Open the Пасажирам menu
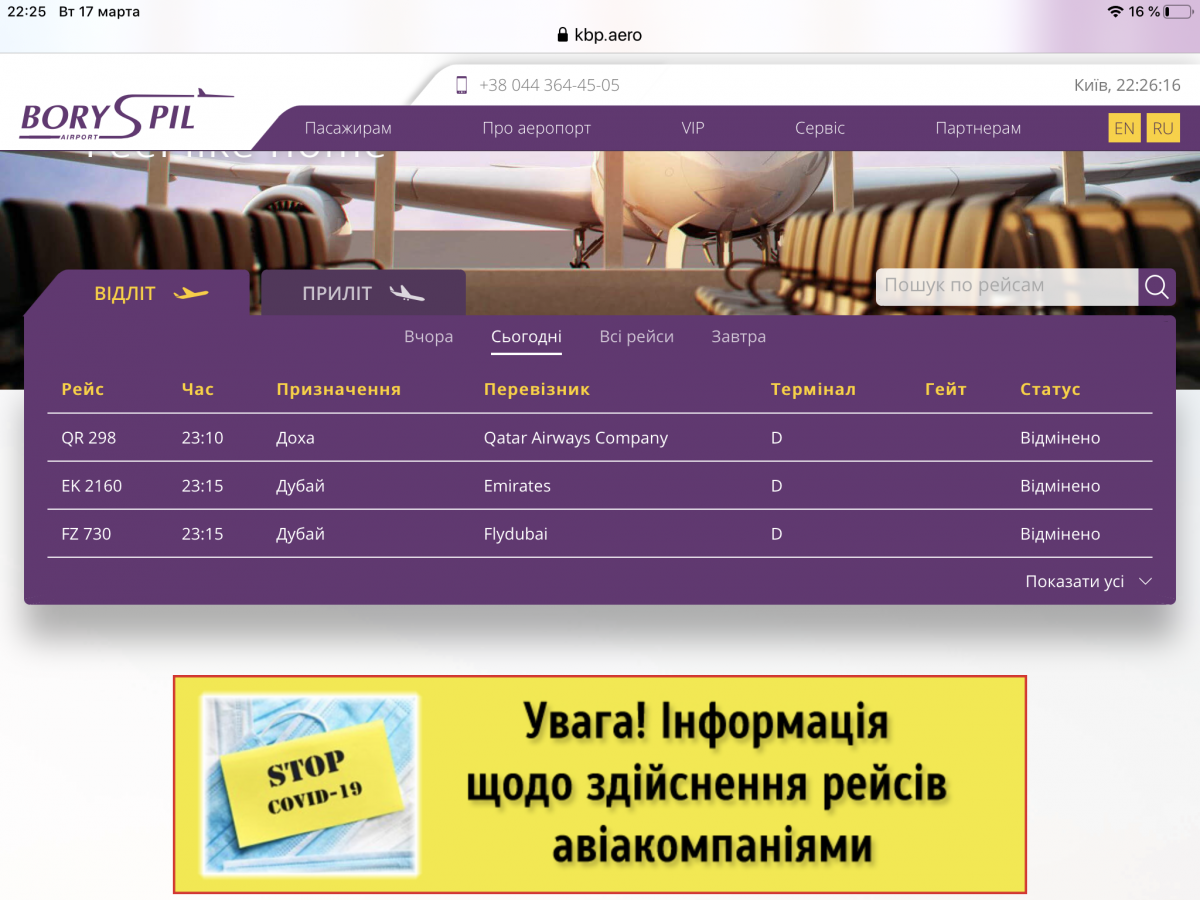1200x900 pixels. pyautogui.click(x=348, y=128)
